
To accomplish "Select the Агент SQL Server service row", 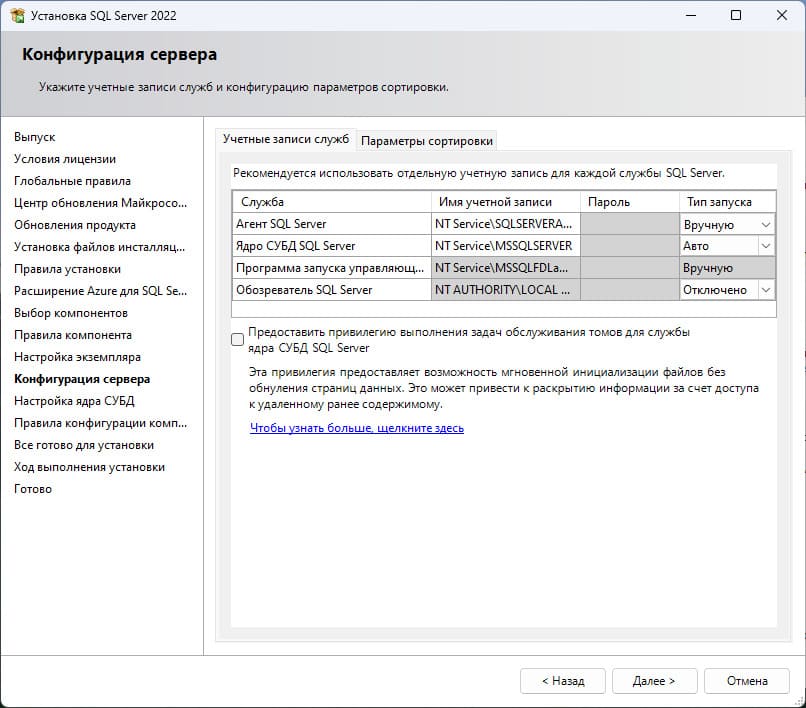I will click(x=332, y=224).
